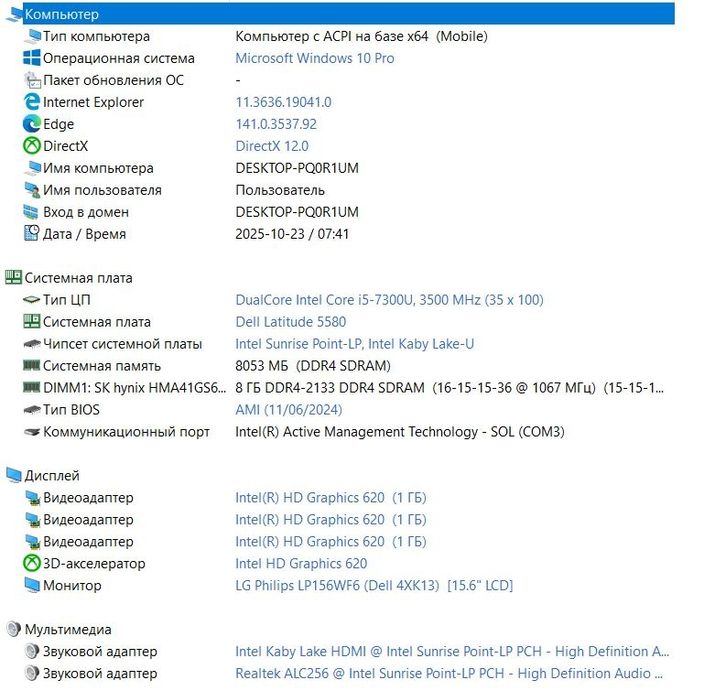Click the Windows logo next to Операционная система

point(32,58)
